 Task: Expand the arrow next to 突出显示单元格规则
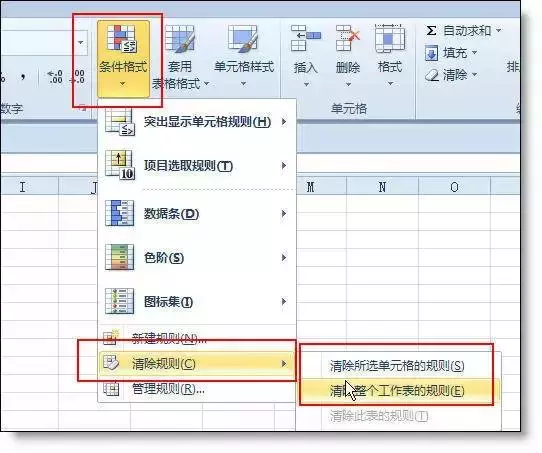[x=284, y=122]
